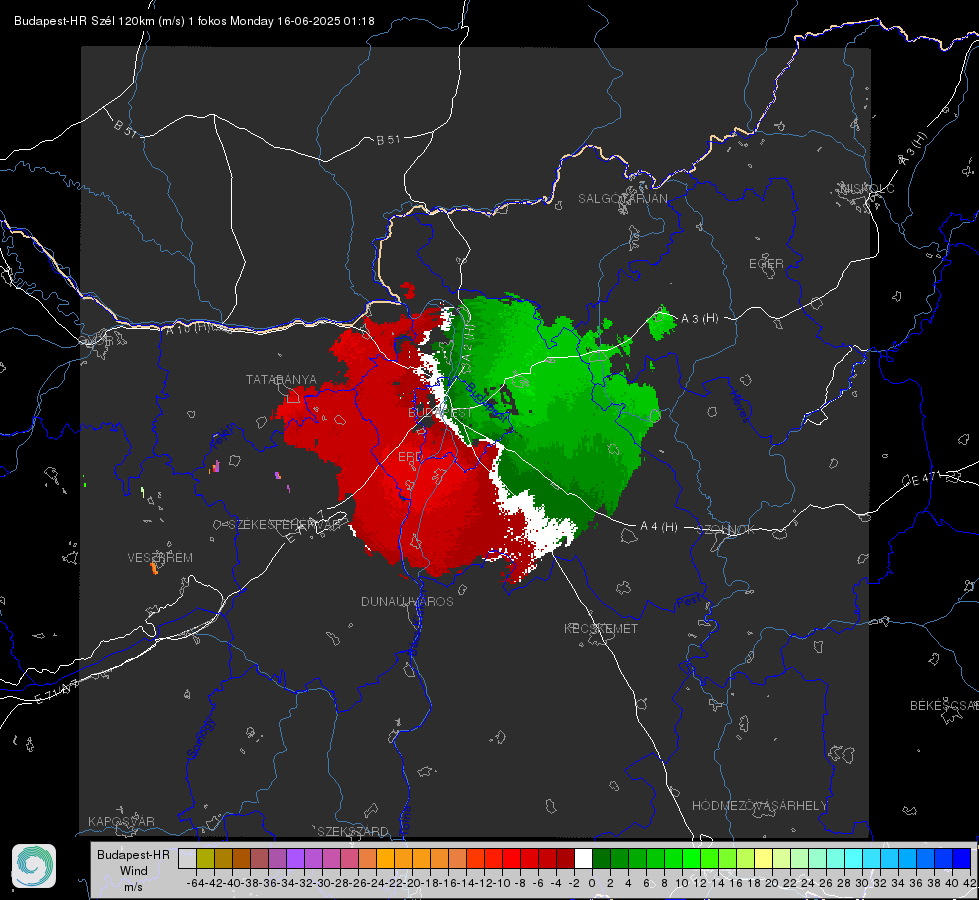
Task: Click the MISKOLC city label
Action: click(867, 188)
